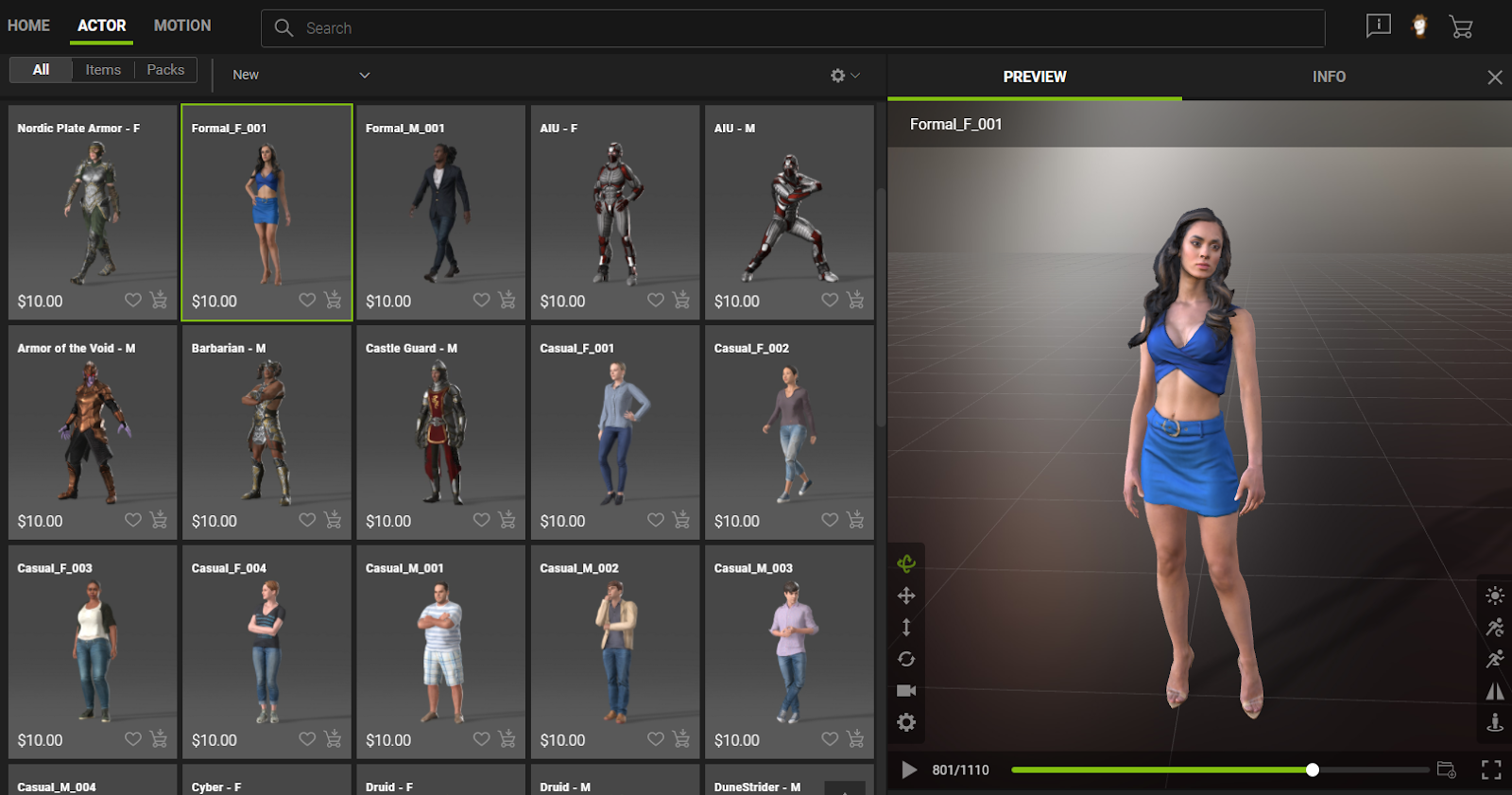Screen dimensions: 1512x795
Task: Favorite the Casual_M_003 actor
Action: tap(830, 738)
